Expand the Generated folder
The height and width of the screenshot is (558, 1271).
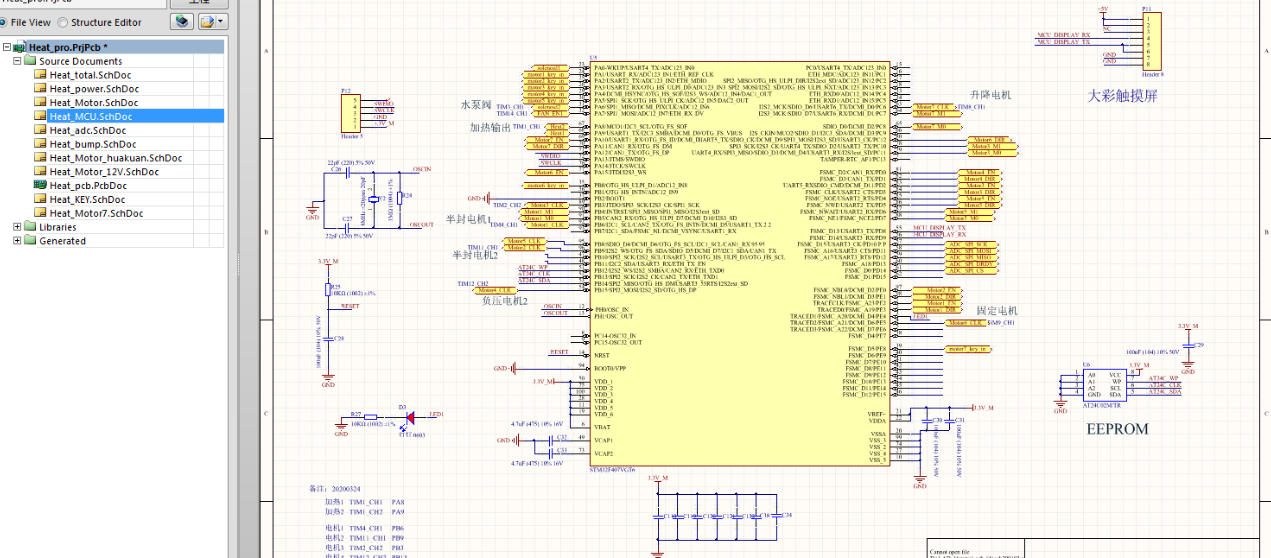[17, 241]
